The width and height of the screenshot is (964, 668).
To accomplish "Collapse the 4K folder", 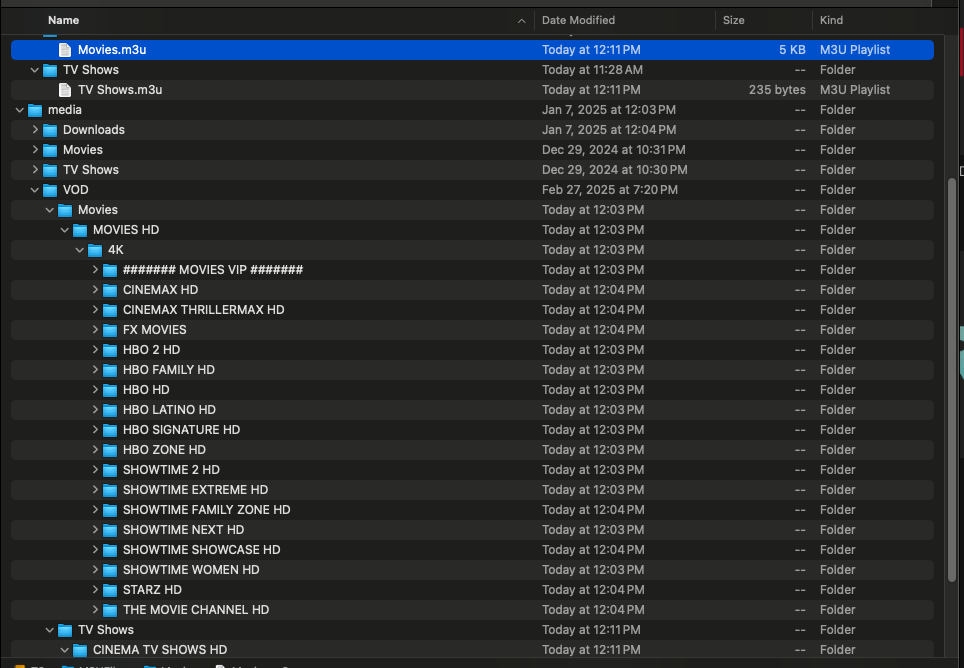I will click(80, 250).
